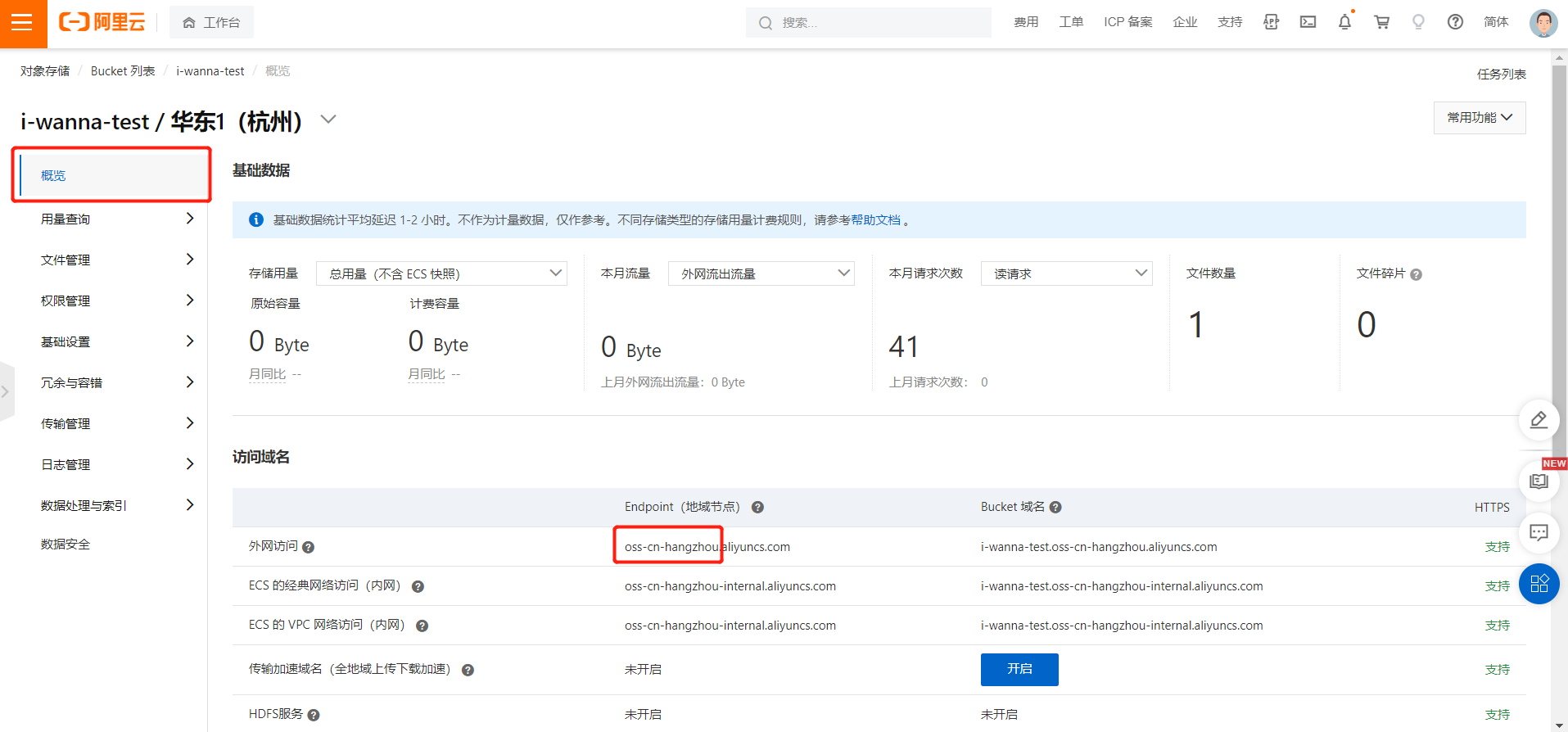
Task: Show help tooltip for HDFS服务
Action: point(313,715)
